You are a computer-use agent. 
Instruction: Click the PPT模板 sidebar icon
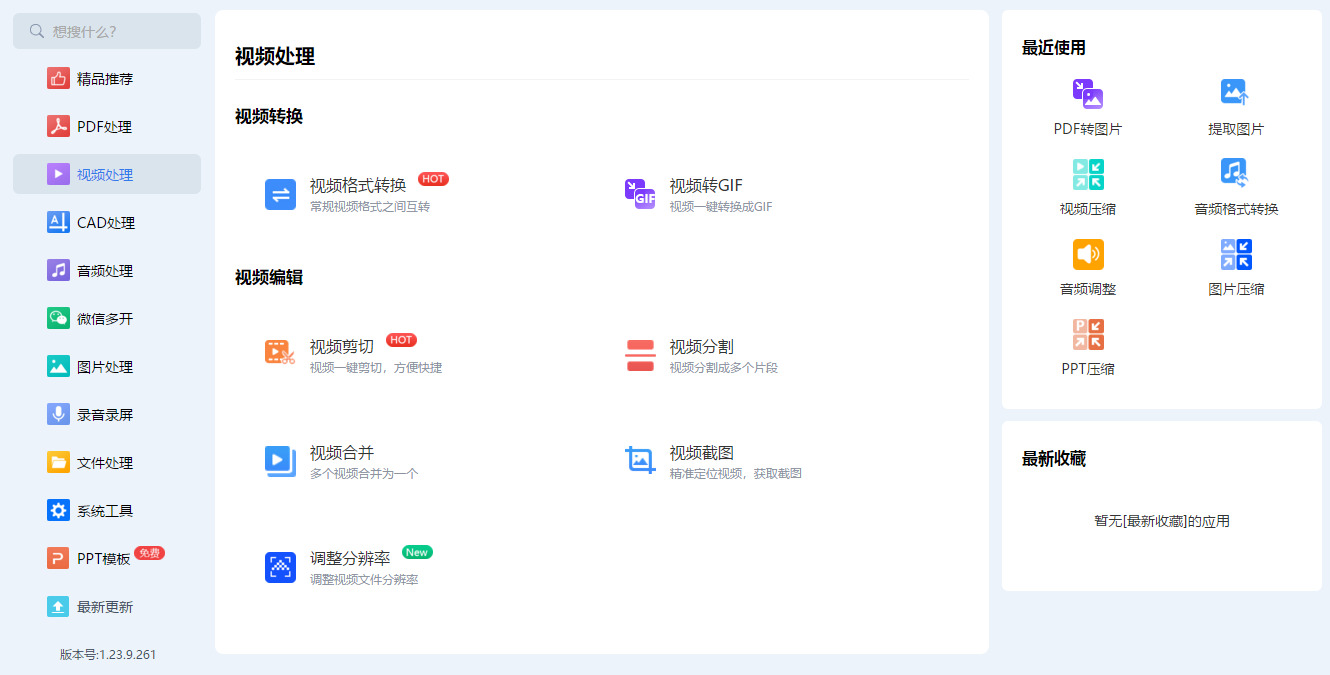(x=58, y=559)
